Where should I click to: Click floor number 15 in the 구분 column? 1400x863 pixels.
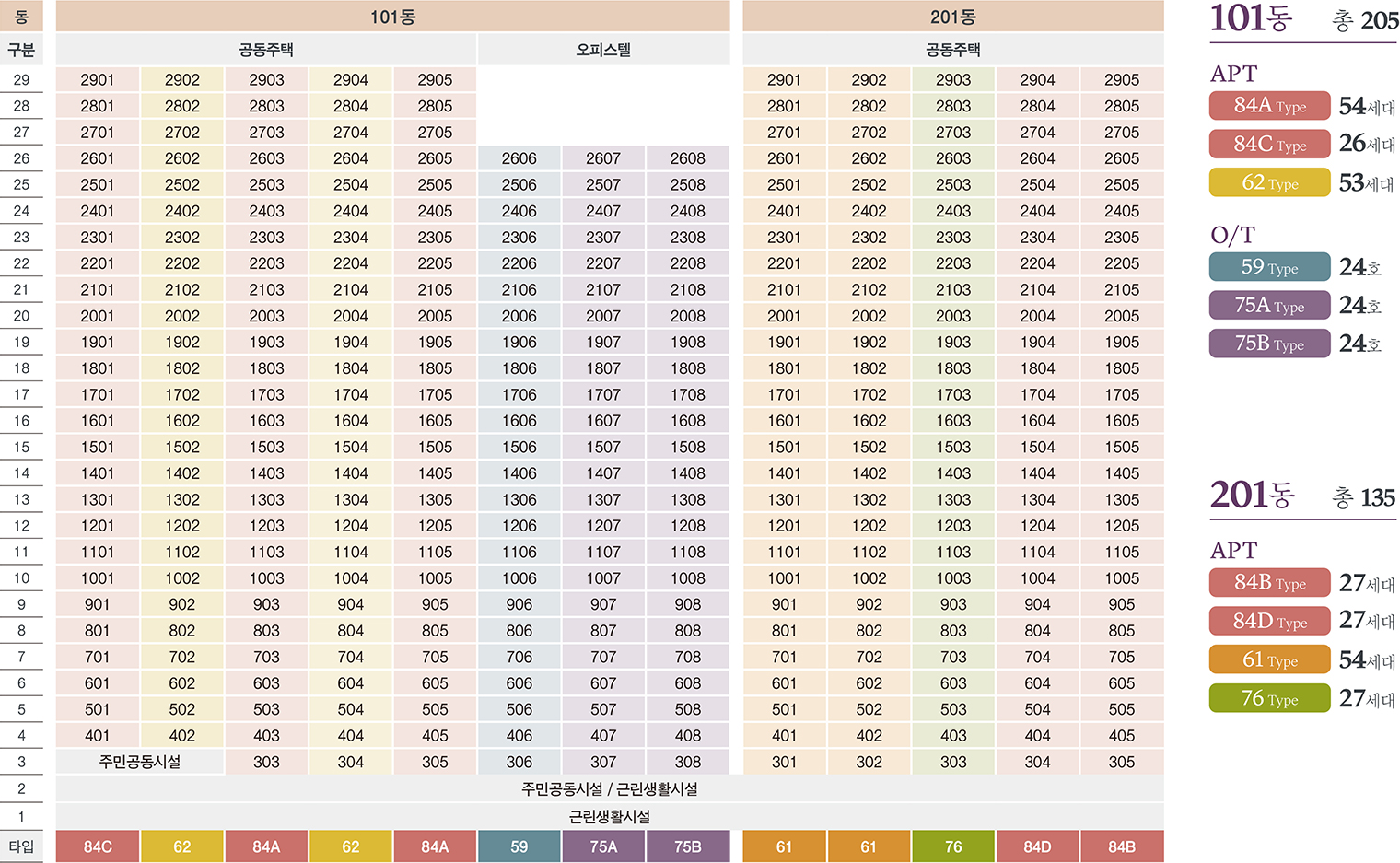21,447
